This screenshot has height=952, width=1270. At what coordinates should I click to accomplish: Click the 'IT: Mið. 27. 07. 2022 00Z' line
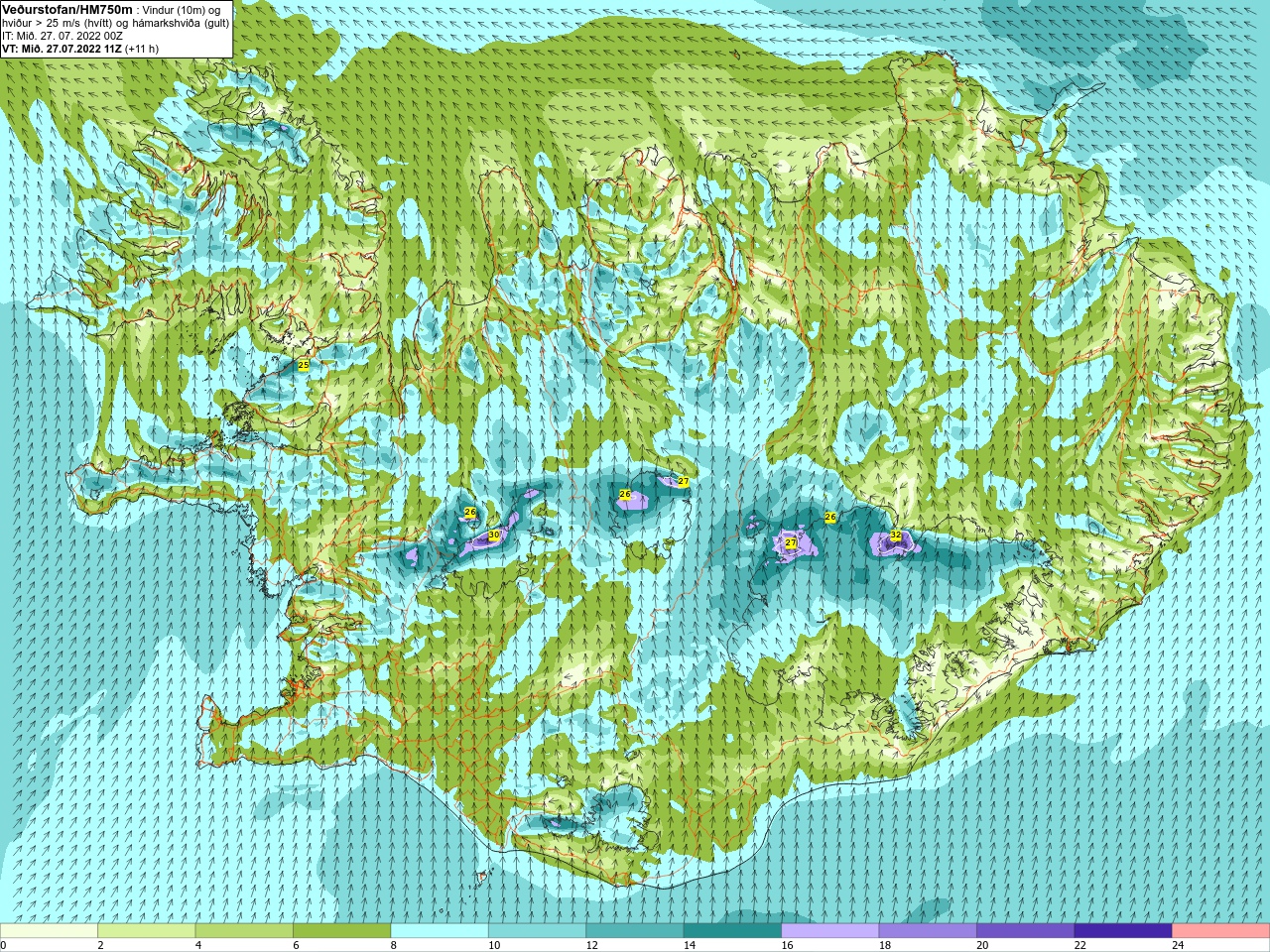coord(63,36)
